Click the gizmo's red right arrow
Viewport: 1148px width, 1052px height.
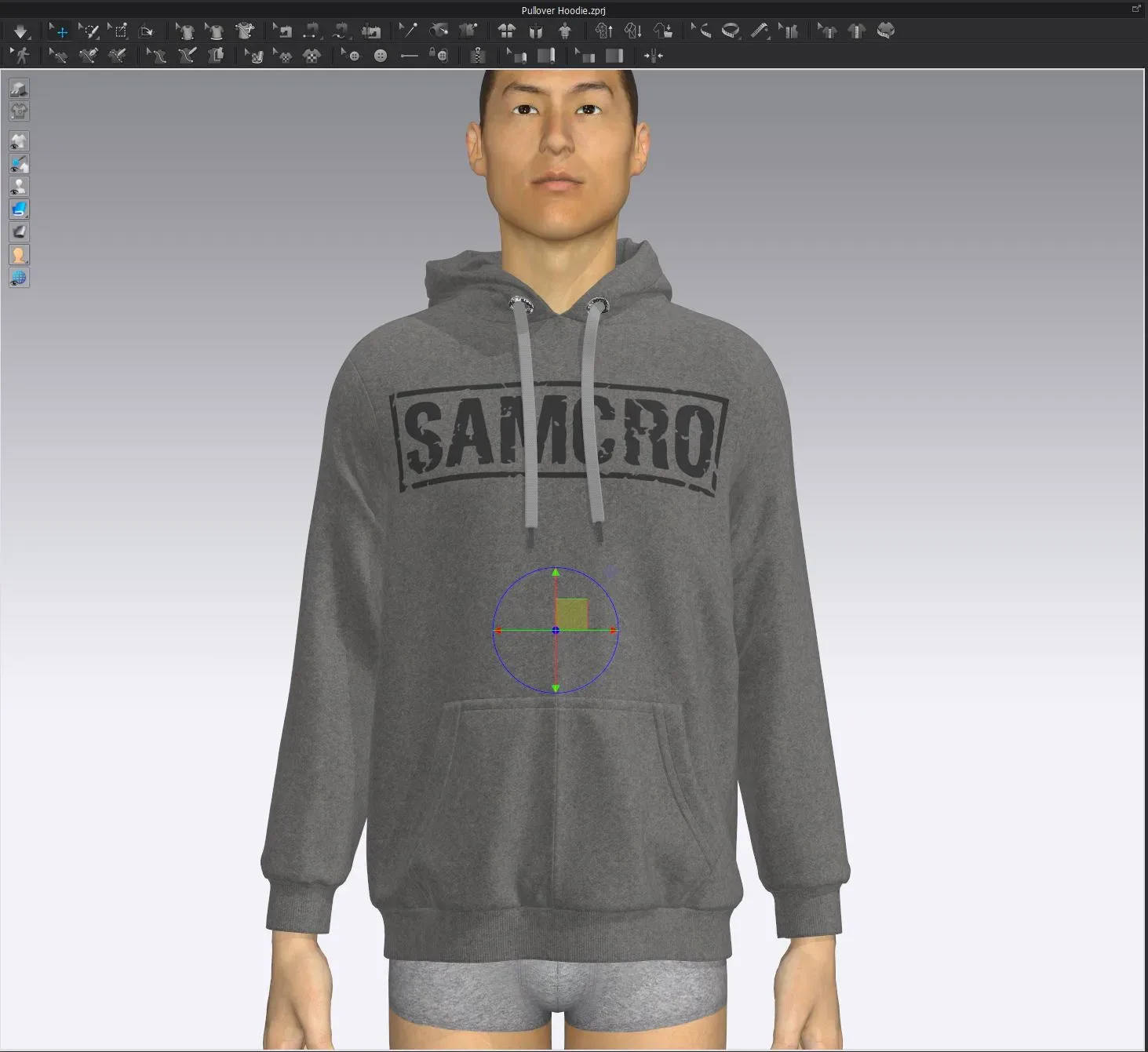tap(613, 631)
